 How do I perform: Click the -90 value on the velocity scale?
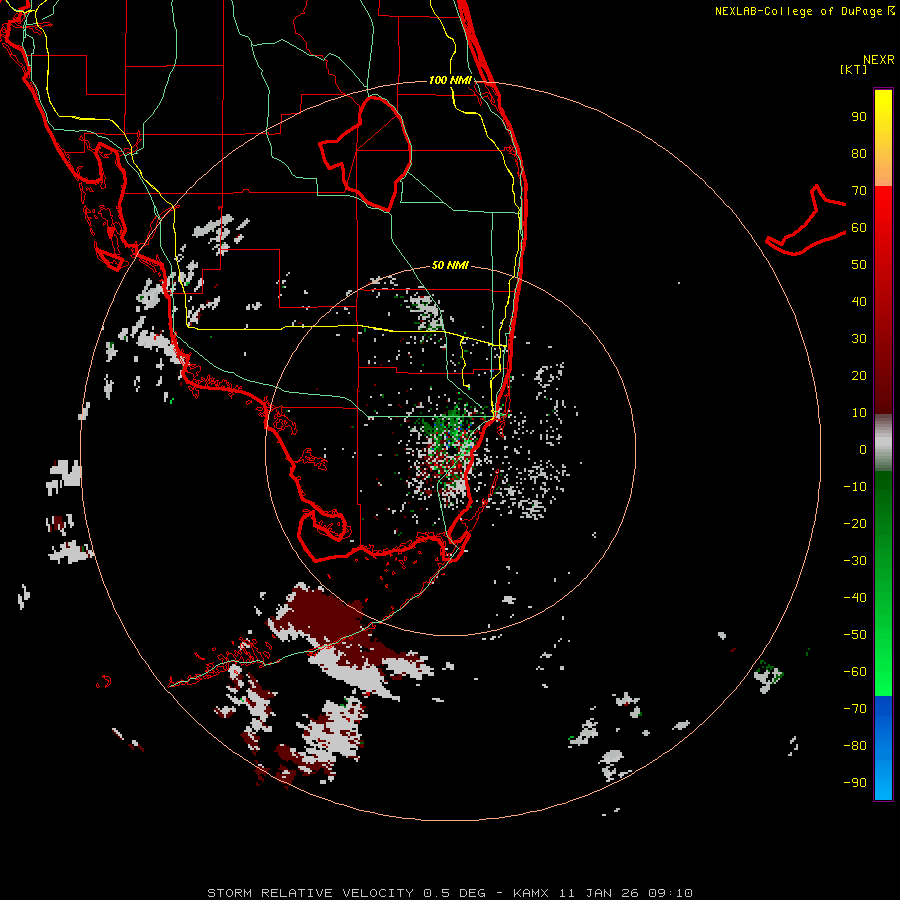[x=855, y=782]
